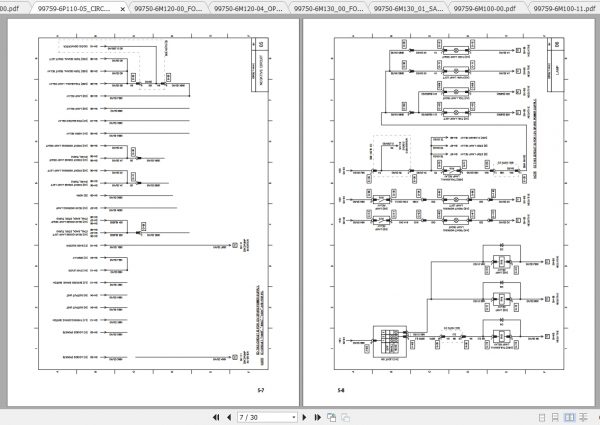Image resolution: width=600 pixels, height=425 pixels.
Task: Open the 99759-6M100-11.pdf tab
Action: point(564,8)
